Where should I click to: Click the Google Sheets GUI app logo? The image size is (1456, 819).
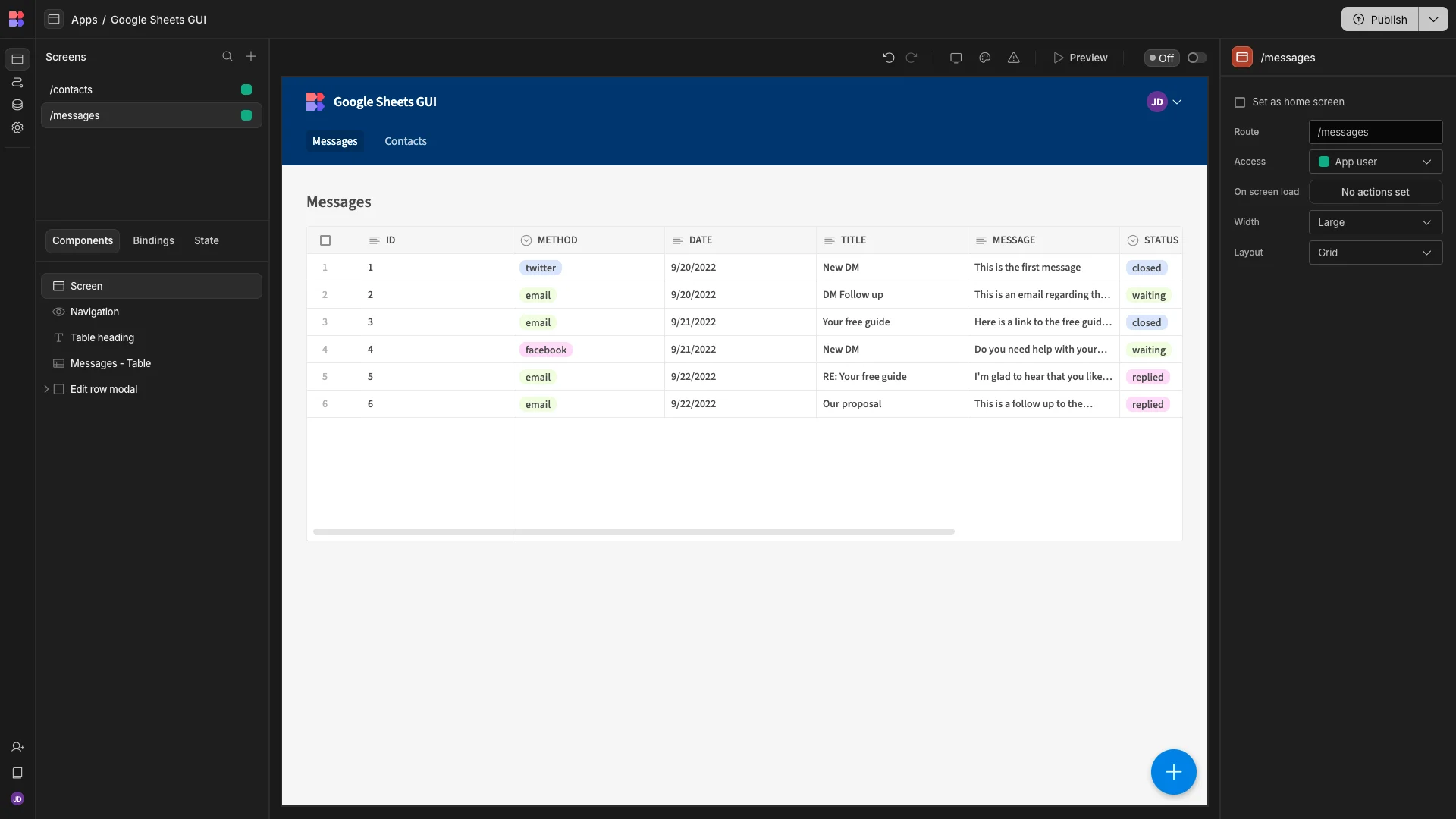point(315,102)
